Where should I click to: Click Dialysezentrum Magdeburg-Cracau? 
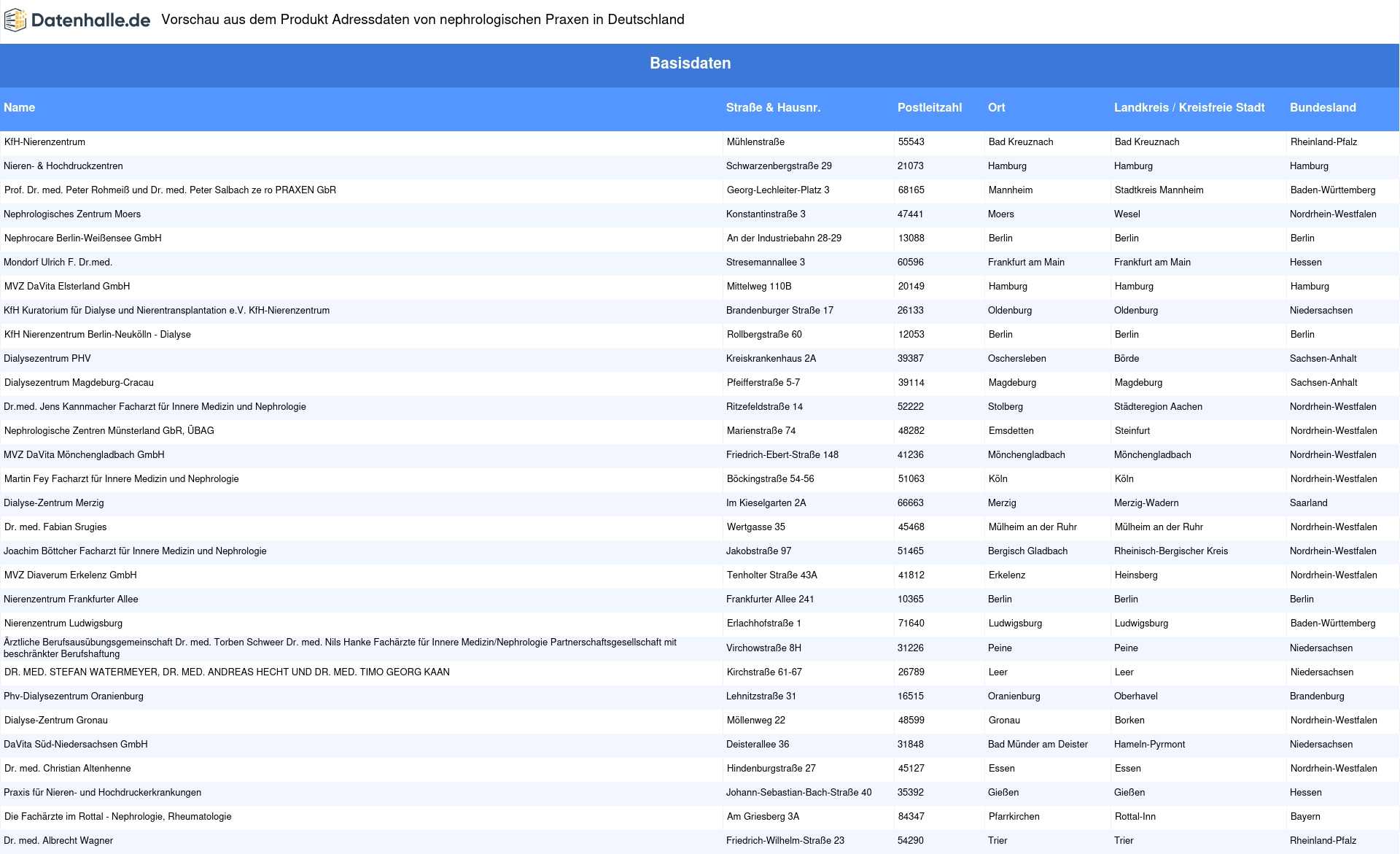pos(79,383)
